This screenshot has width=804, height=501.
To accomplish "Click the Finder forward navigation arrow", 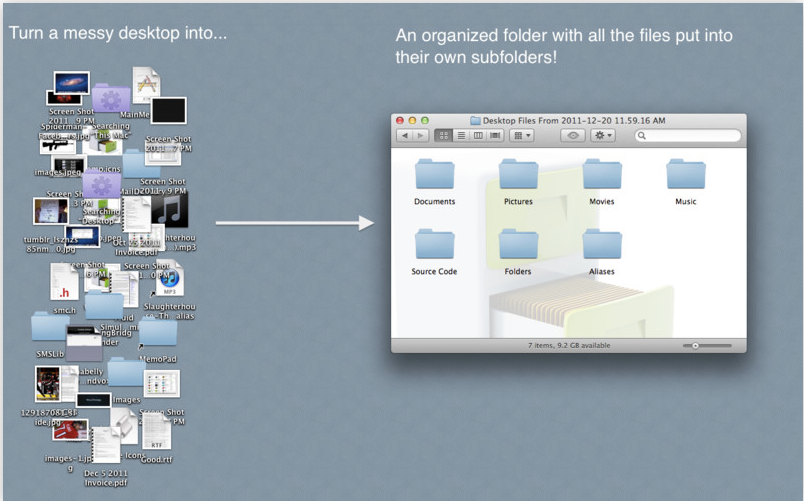I will (421, 135).
